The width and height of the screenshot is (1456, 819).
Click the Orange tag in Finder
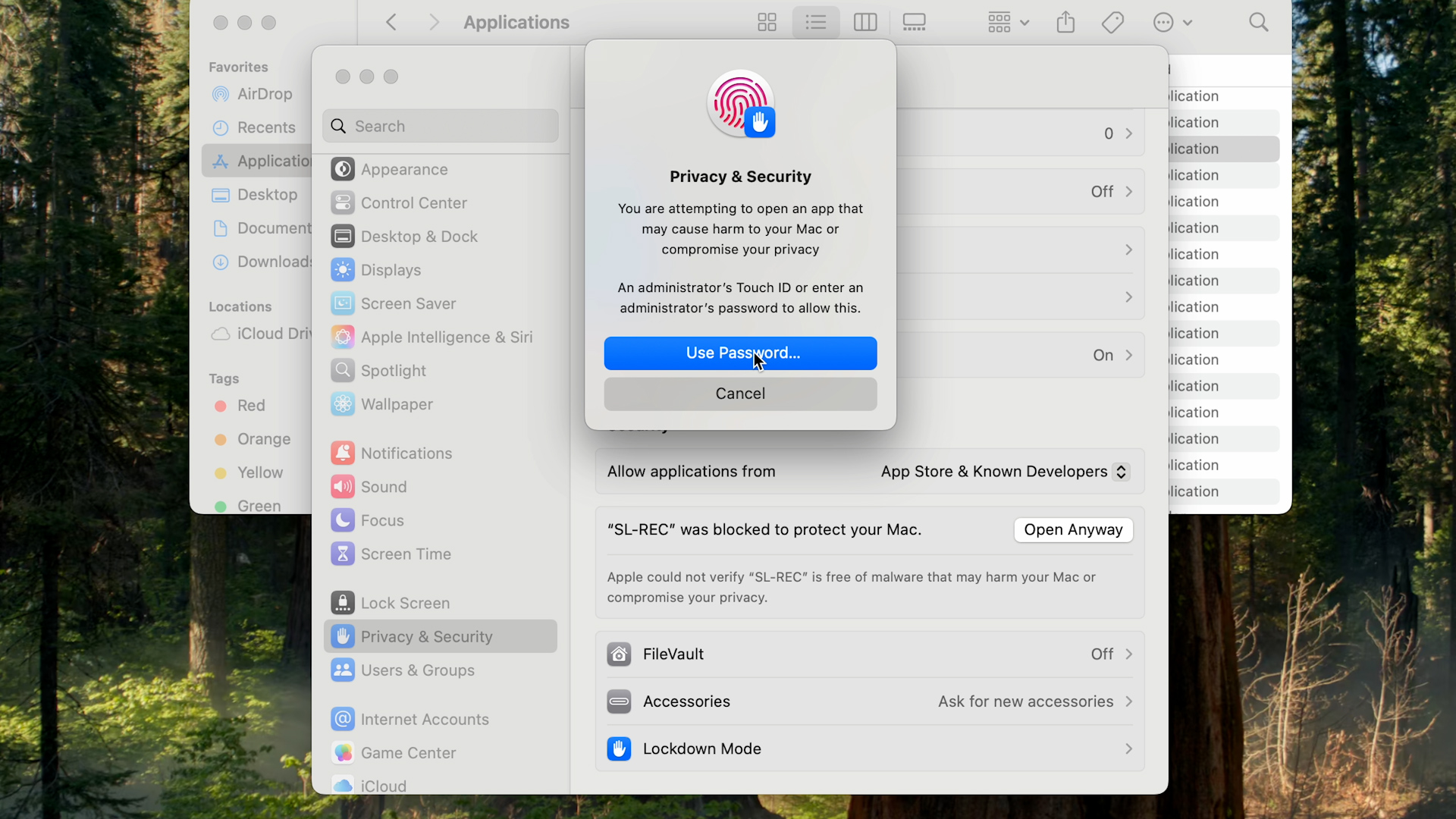258,439
